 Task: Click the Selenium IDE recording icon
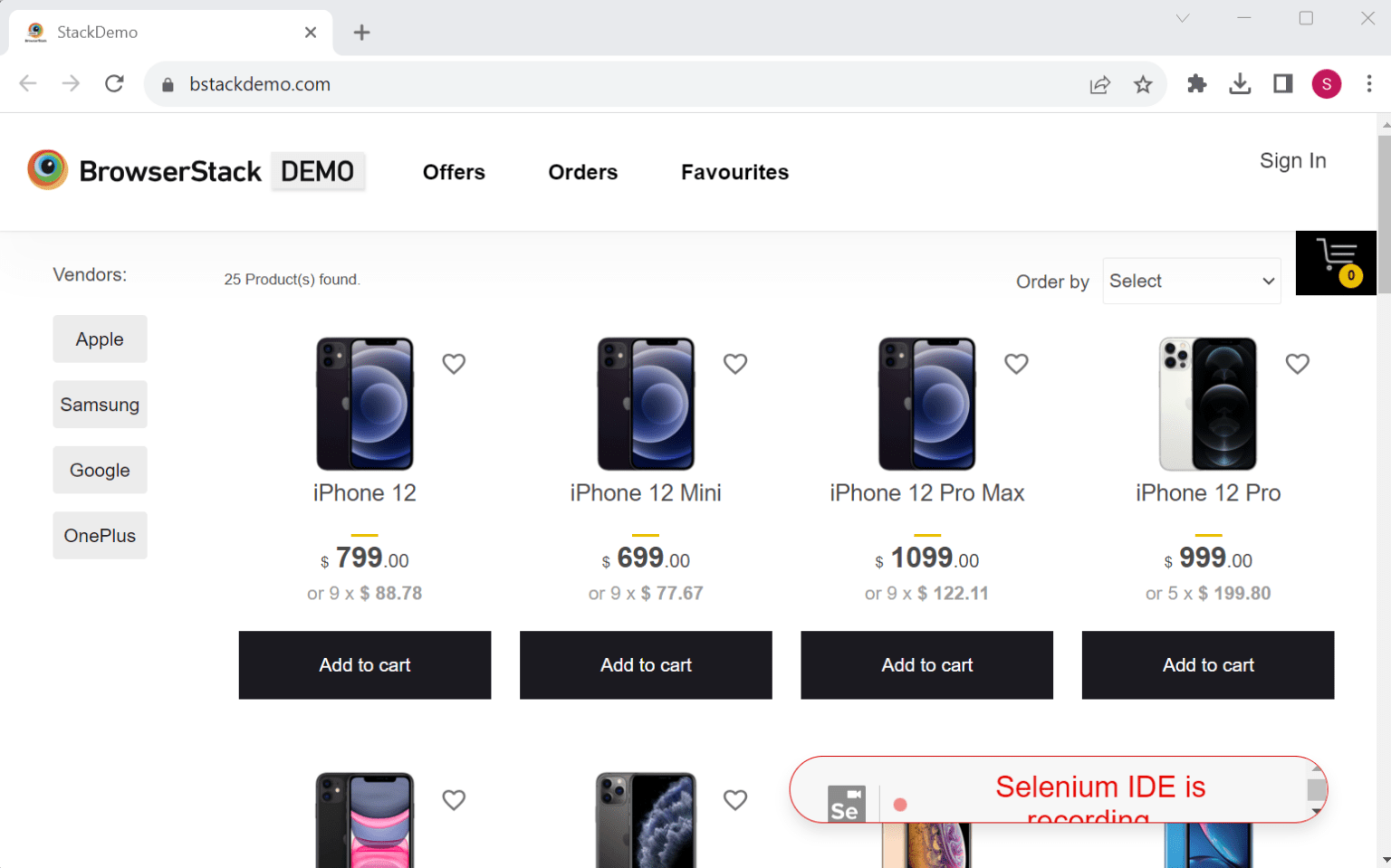tap(846, 803)
